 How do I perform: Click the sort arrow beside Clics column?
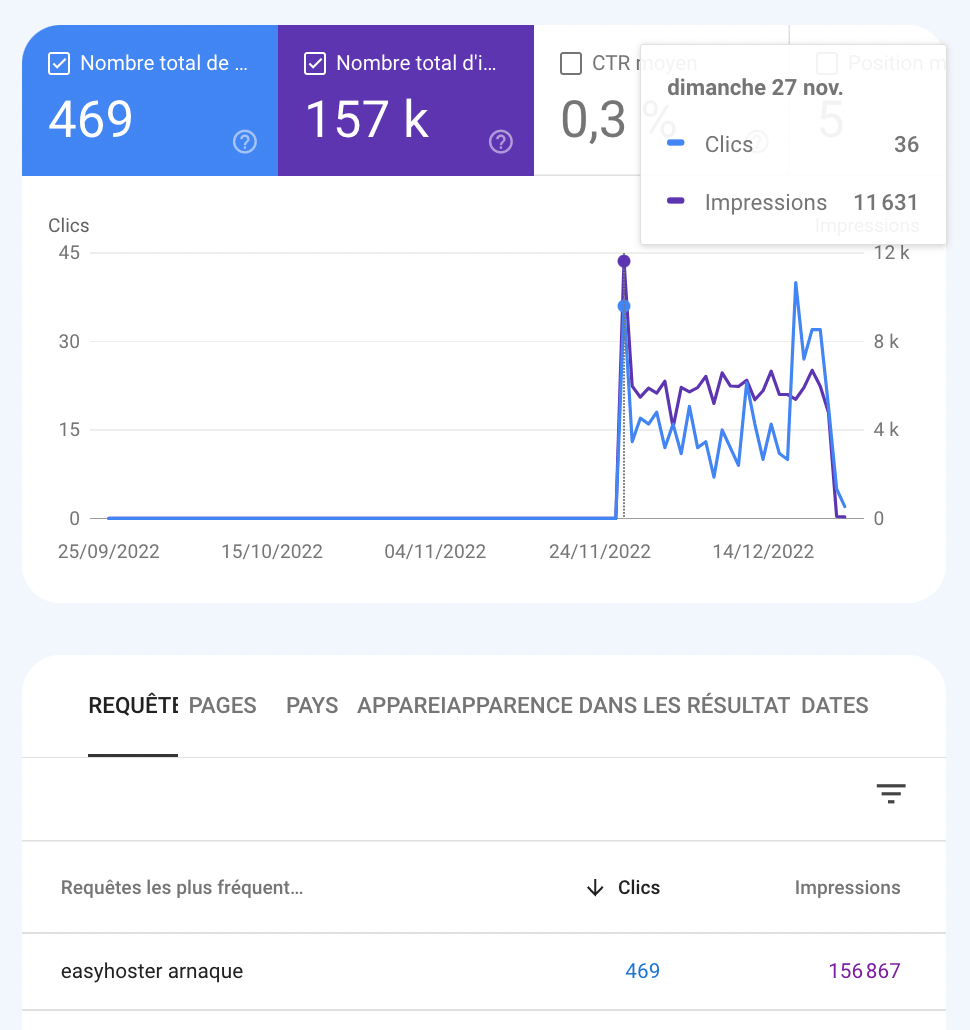tap(595, 888)
